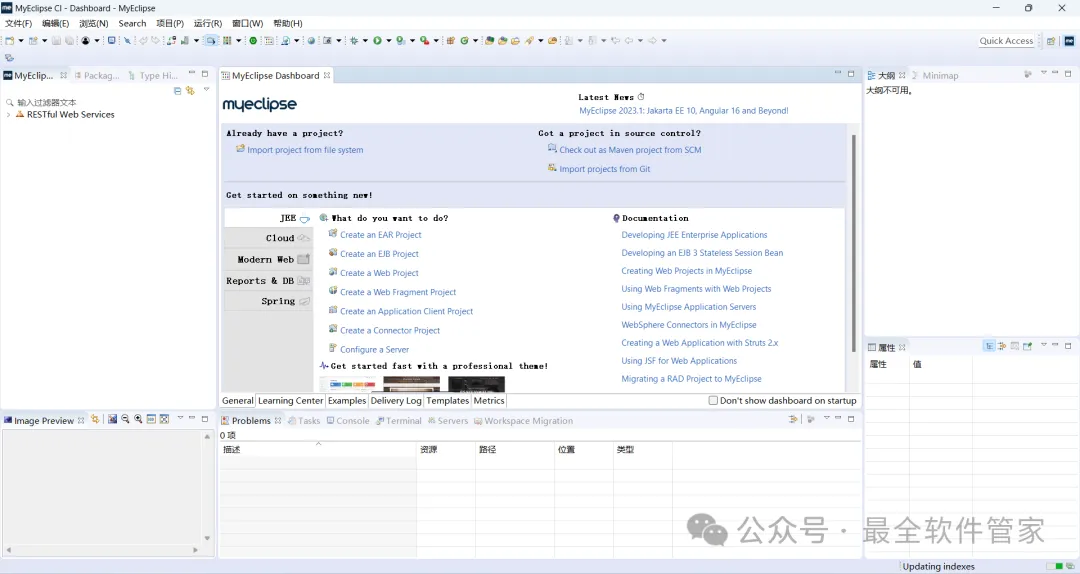This screenshot has height=574, width=1080.
Task: Switch to the Minimap tab
Action: click(x=935, y=76)
